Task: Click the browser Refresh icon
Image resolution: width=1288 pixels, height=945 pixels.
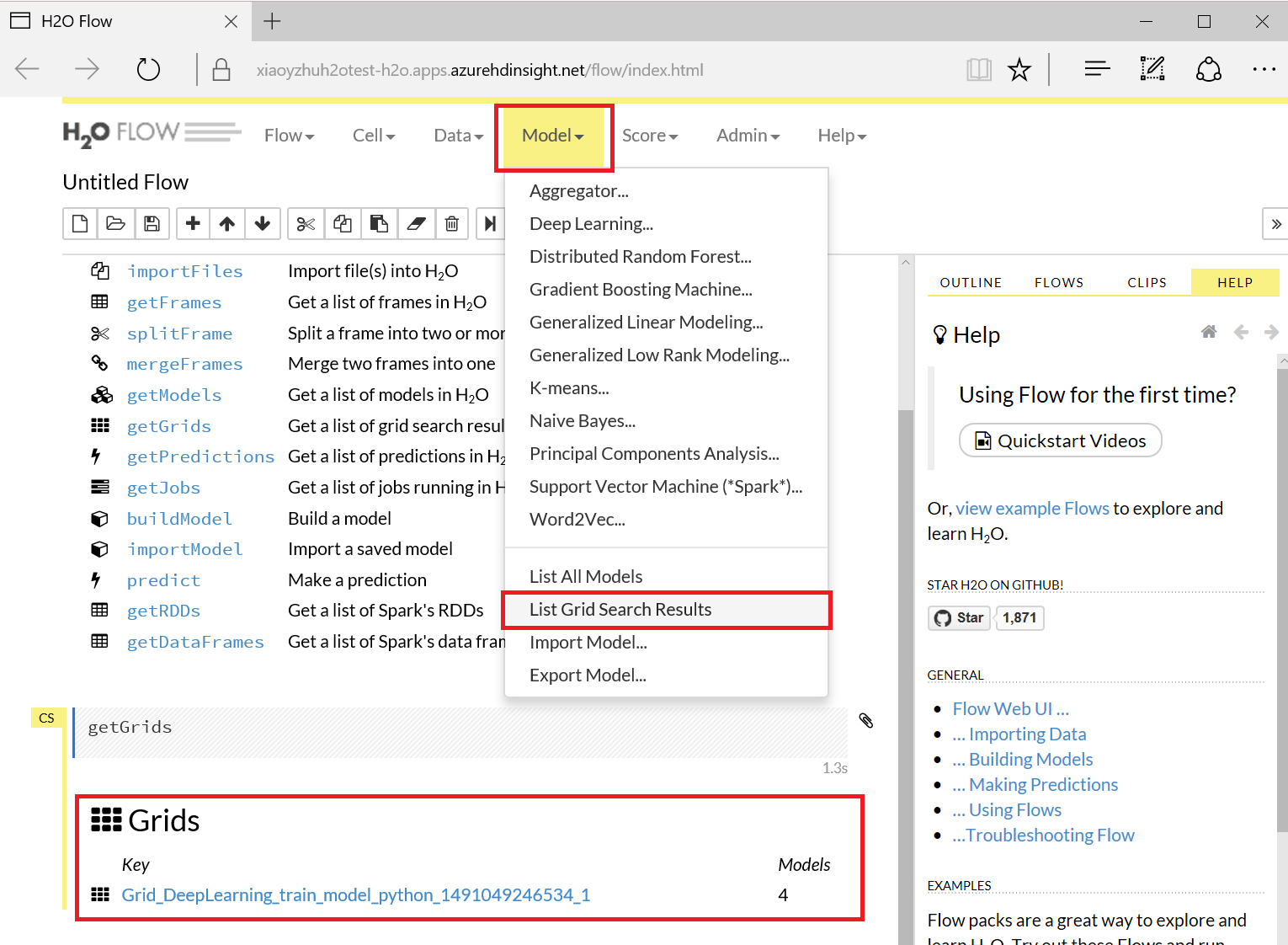Action: 148,69
